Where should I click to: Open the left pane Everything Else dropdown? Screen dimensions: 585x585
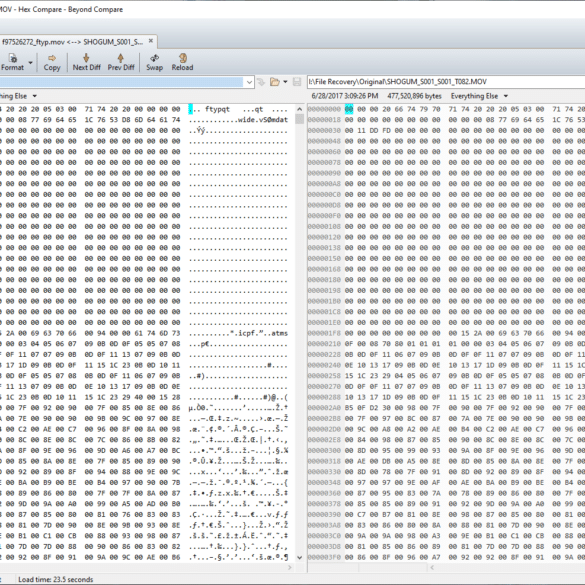click(x=35, y=96)
